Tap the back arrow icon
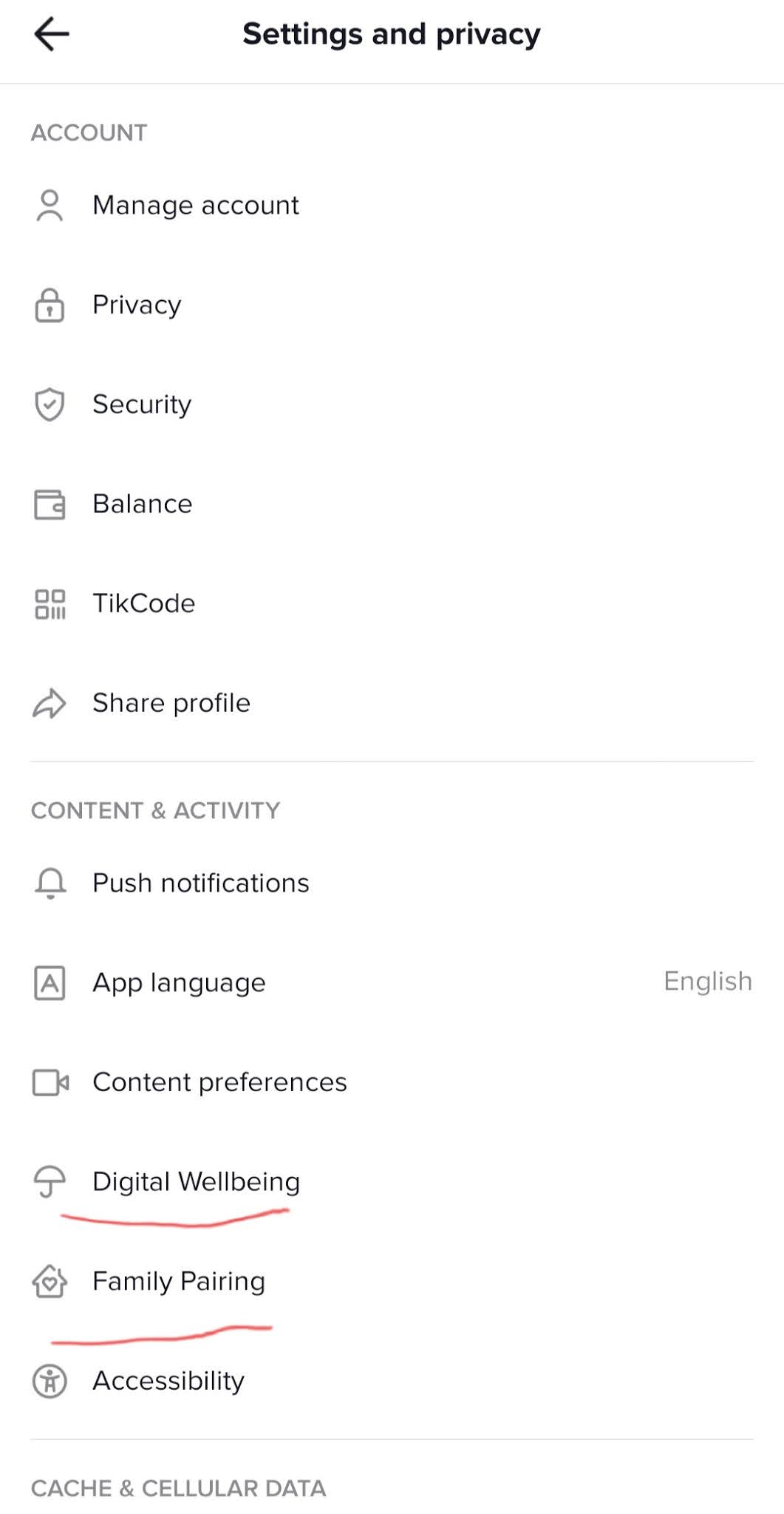Screen dimensions: 784x1514 click(52, 34)
